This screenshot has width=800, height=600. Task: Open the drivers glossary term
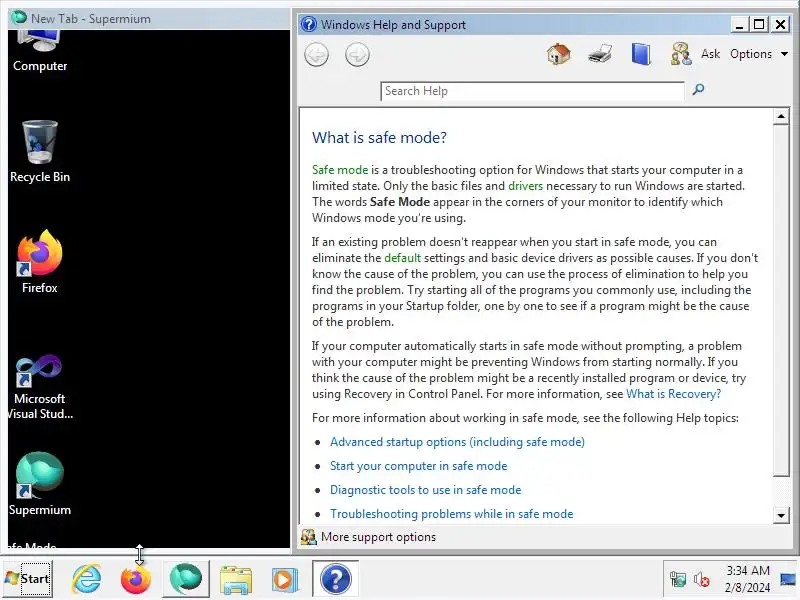[526, 186]
